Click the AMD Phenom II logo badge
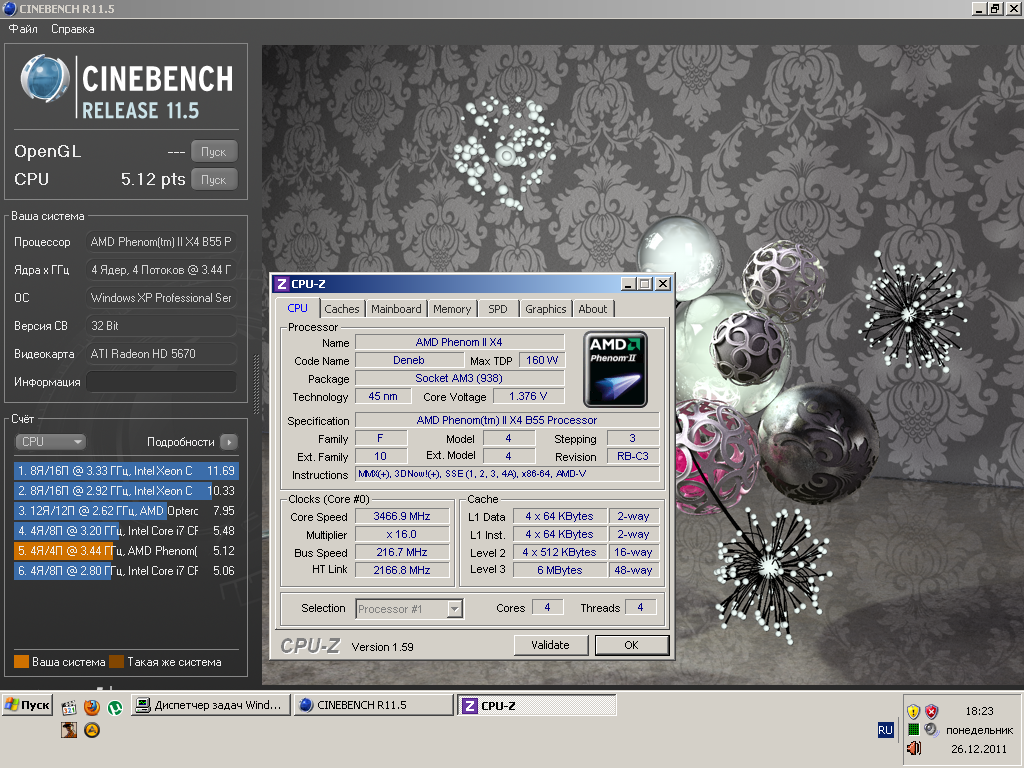Viewport: 1024px width, 768px height. coord(615,369)
